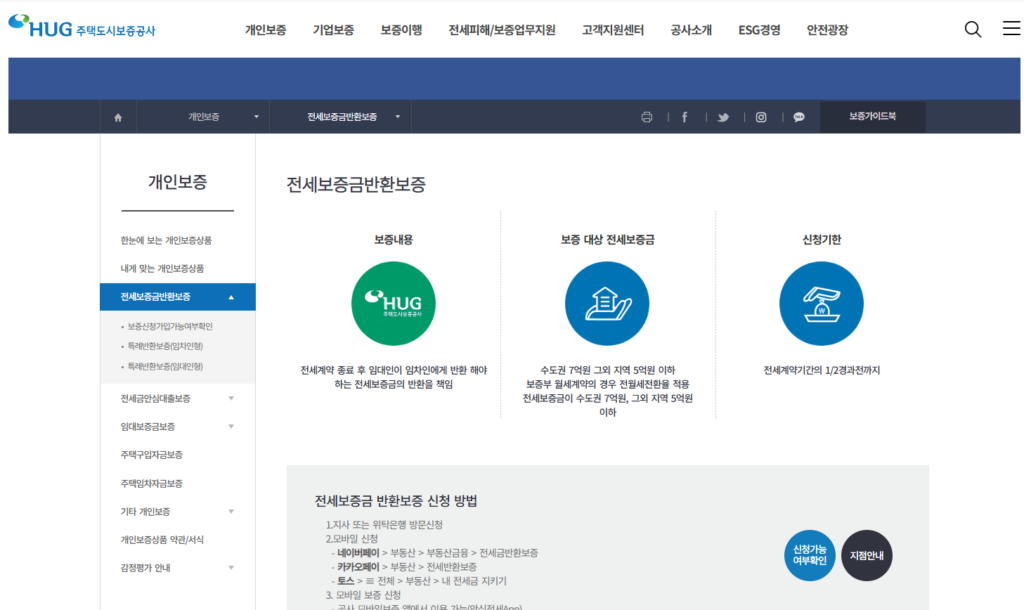Image resolution: width=1024 pixels, height=610 pixels.
Task: Click the 보증가이드북 button
Action: (872, 117)
